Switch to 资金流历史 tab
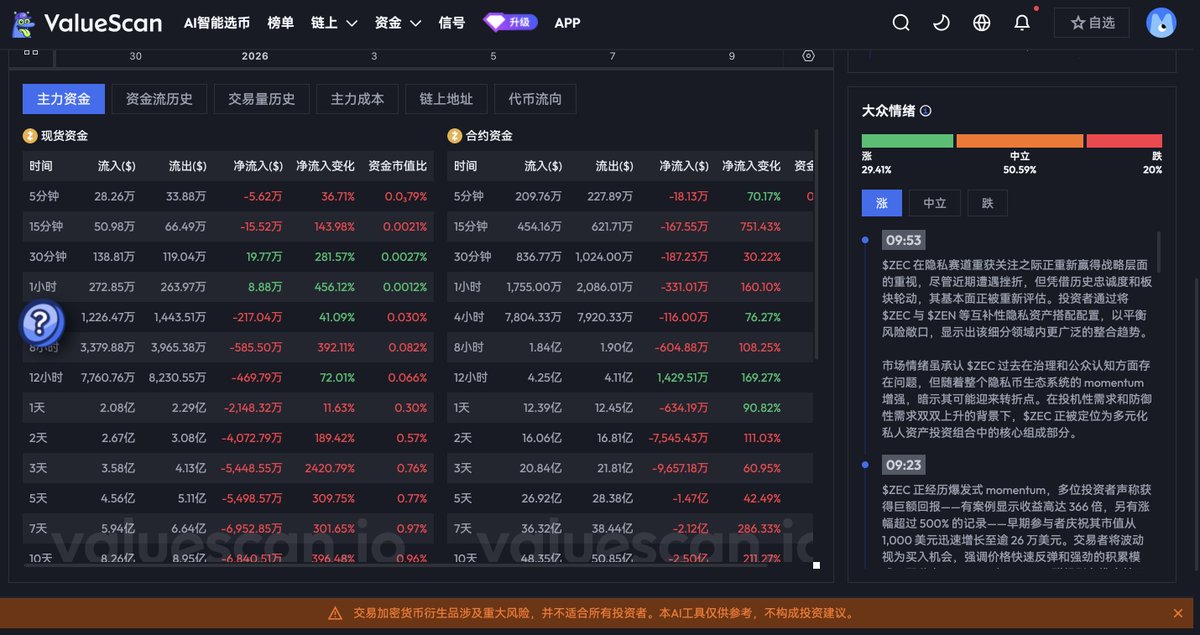Image resolution: width=1200 pixels, height=635 pixels. [x=160, y=99]
